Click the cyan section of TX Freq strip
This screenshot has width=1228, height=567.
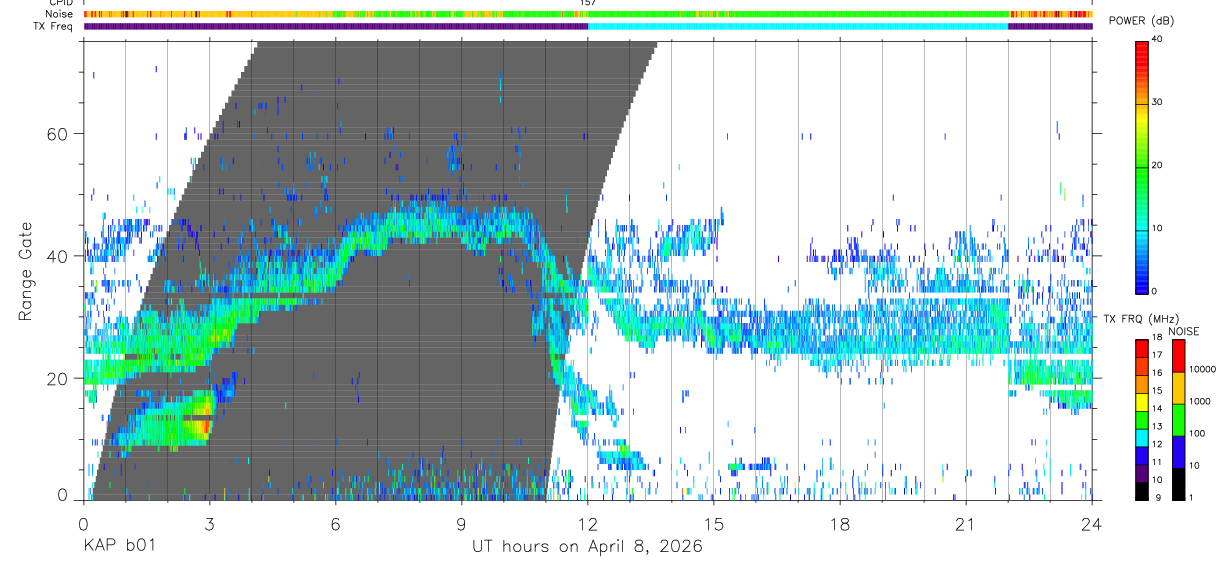(x=798, y=27)
